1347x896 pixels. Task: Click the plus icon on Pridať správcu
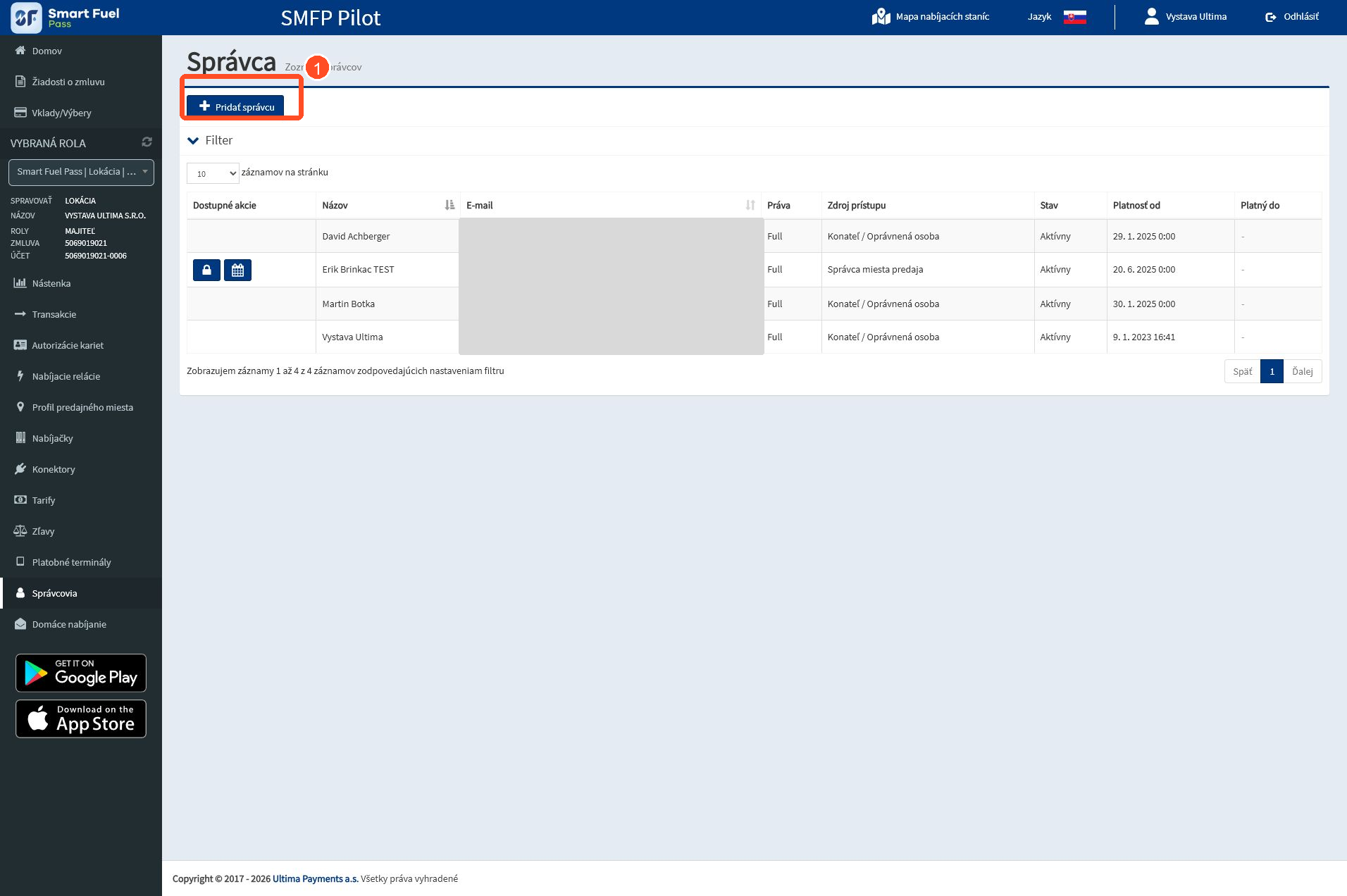(204, 106)
